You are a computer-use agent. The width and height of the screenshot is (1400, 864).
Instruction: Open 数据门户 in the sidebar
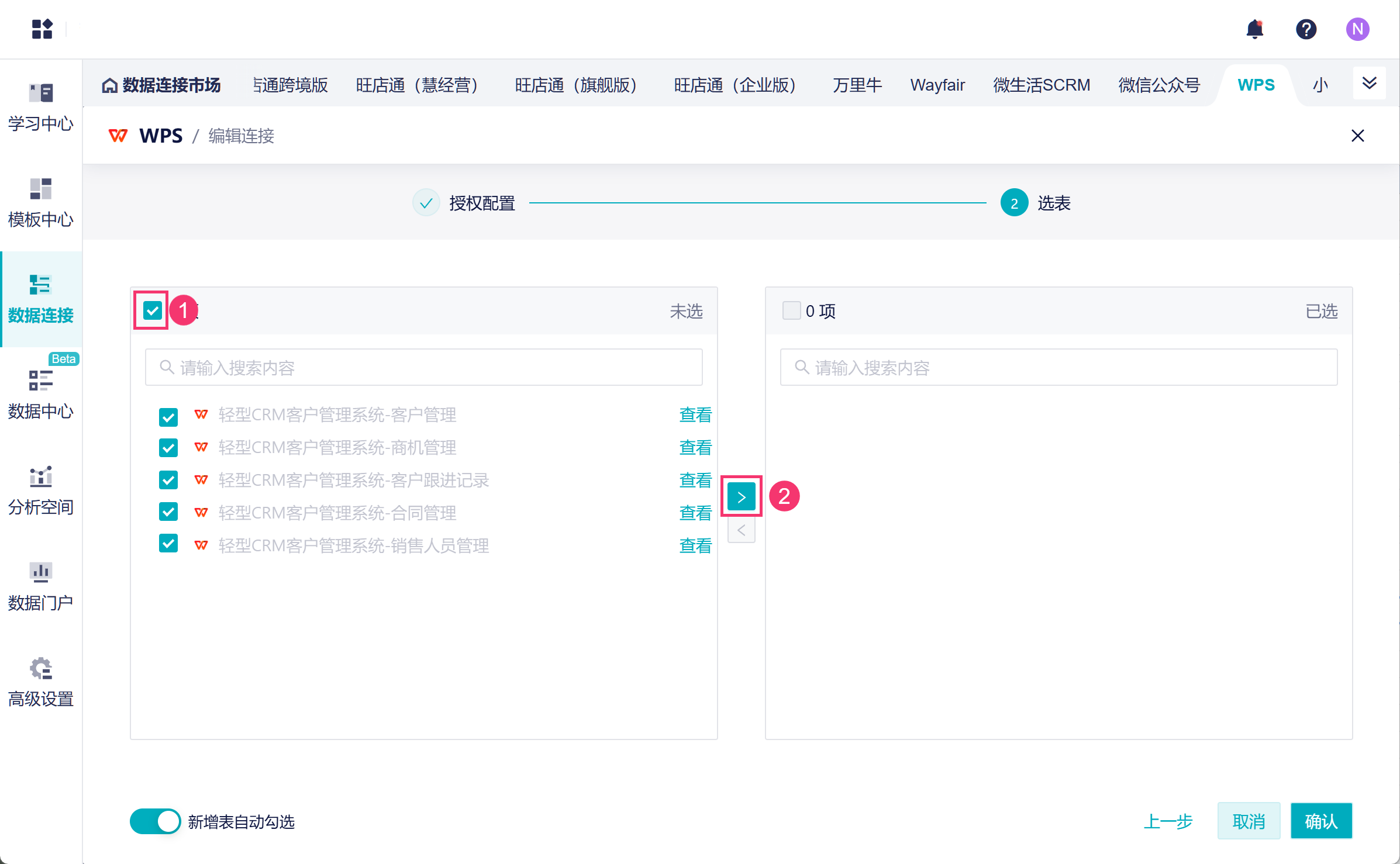click(x=41, y=586)
